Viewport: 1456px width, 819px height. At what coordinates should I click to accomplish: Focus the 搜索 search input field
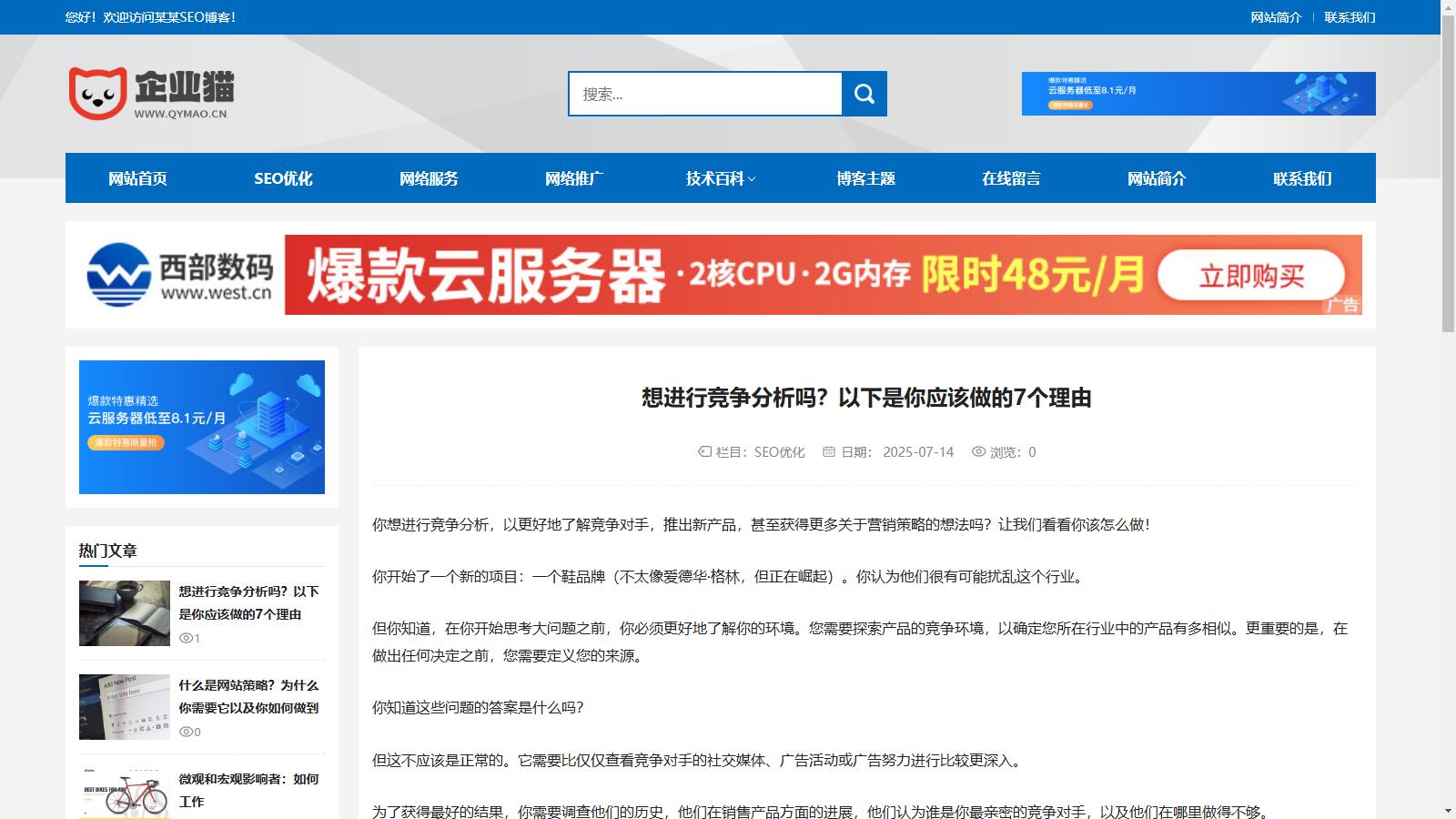point(705,94)
